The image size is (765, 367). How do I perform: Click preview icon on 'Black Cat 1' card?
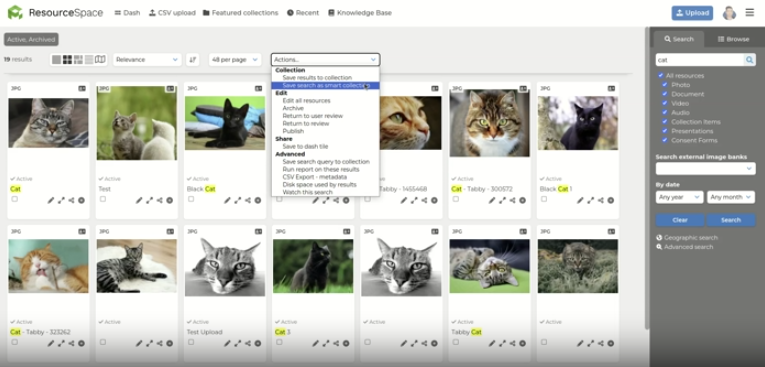[x=590, y=200]
